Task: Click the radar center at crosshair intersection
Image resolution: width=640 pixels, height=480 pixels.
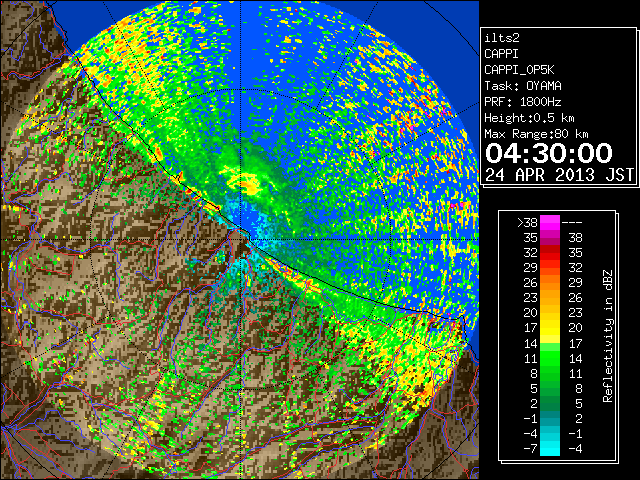Action: tap(241, 239)
